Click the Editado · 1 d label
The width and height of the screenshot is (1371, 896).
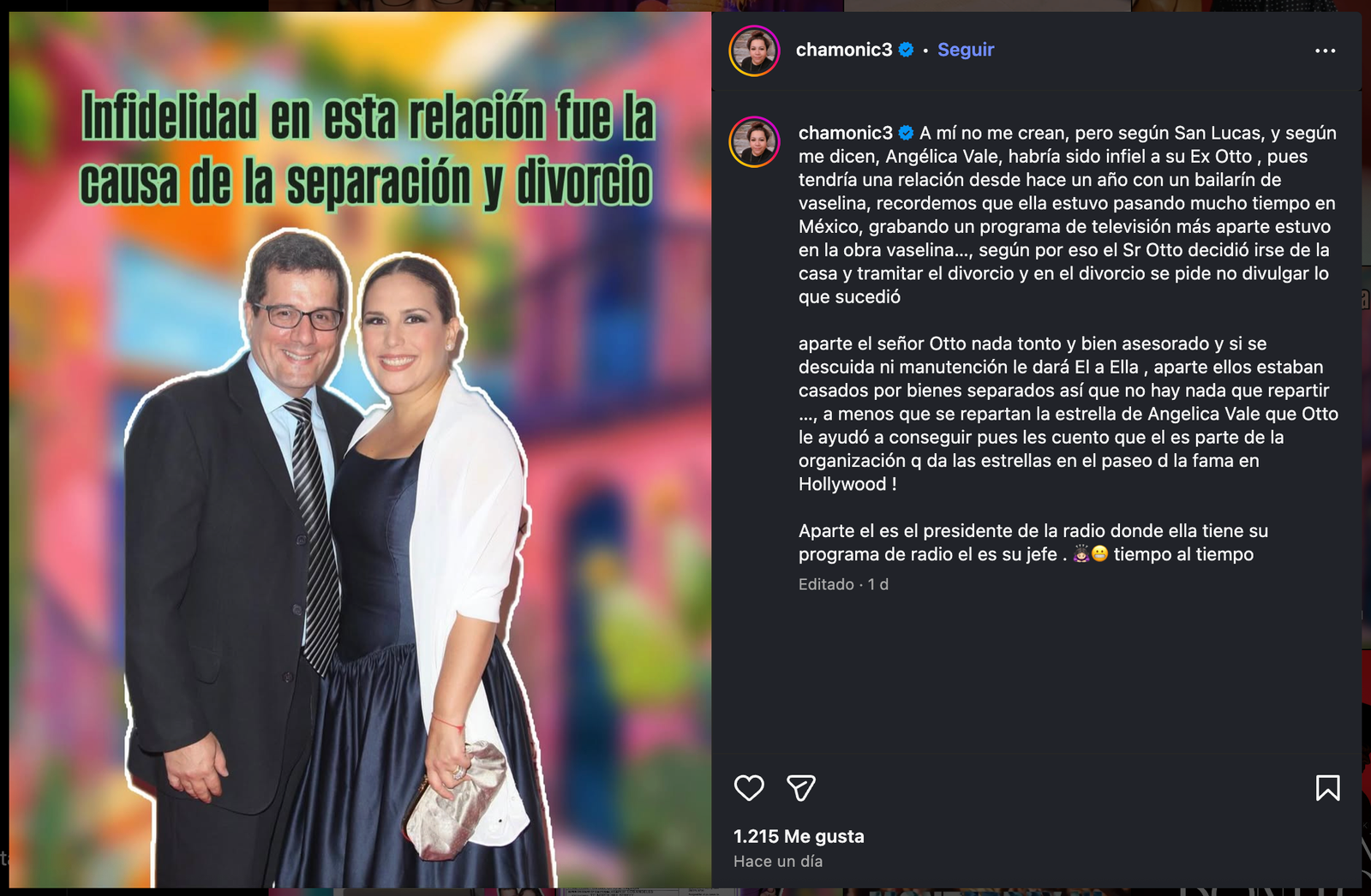point(843,584)
